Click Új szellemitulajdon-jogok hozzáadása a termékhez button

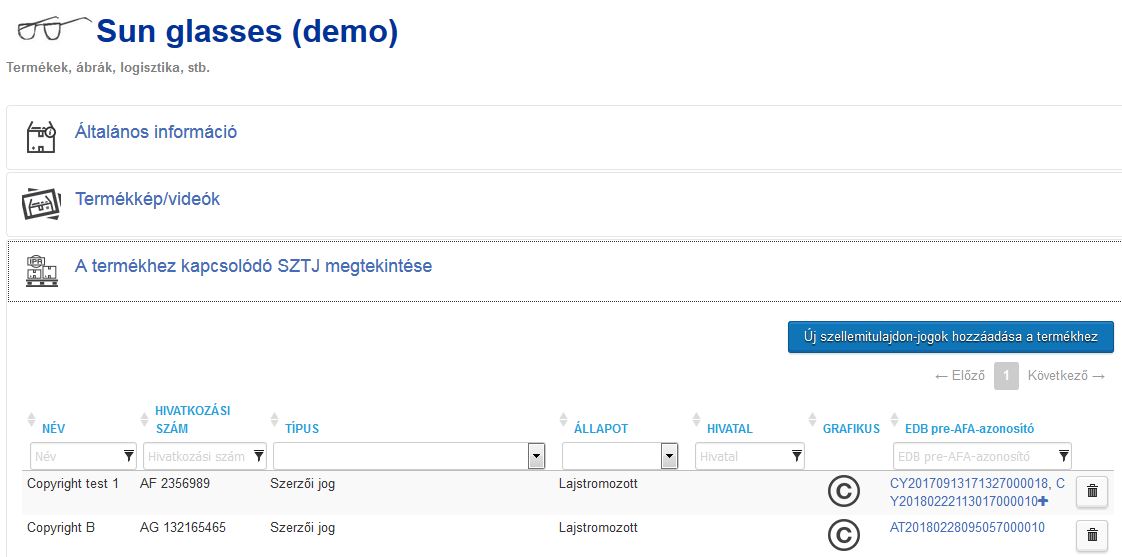click(951, 337)
